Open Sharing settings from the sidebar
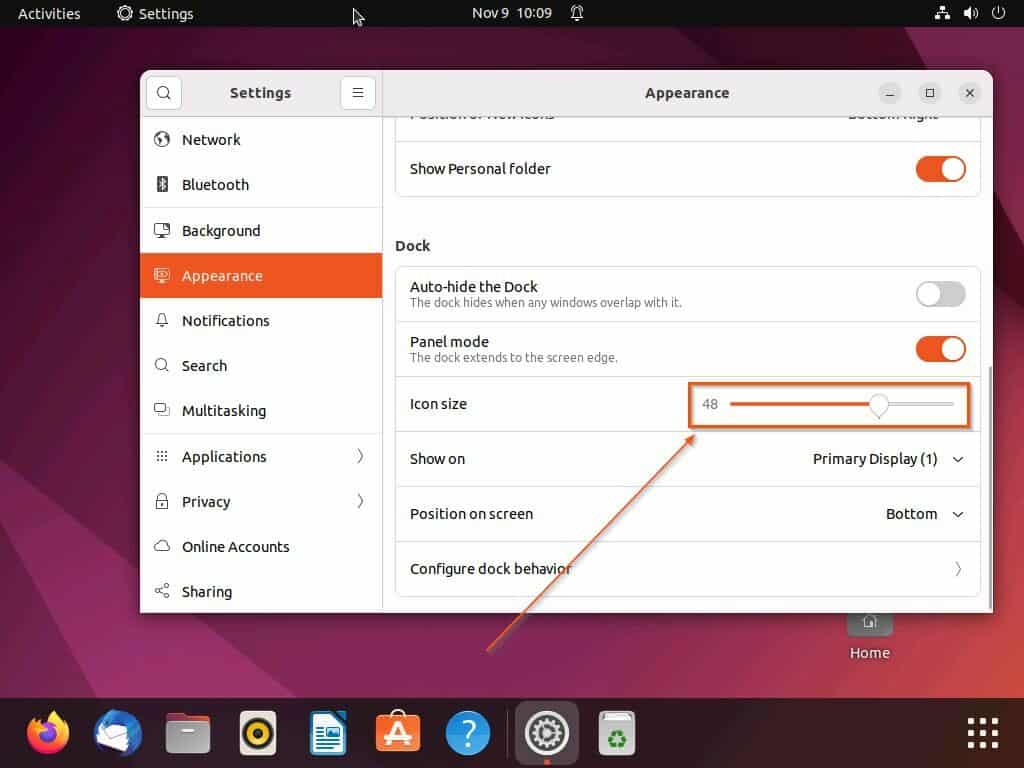This screenshot has width=1024, height=768. (x=206, y=591)
